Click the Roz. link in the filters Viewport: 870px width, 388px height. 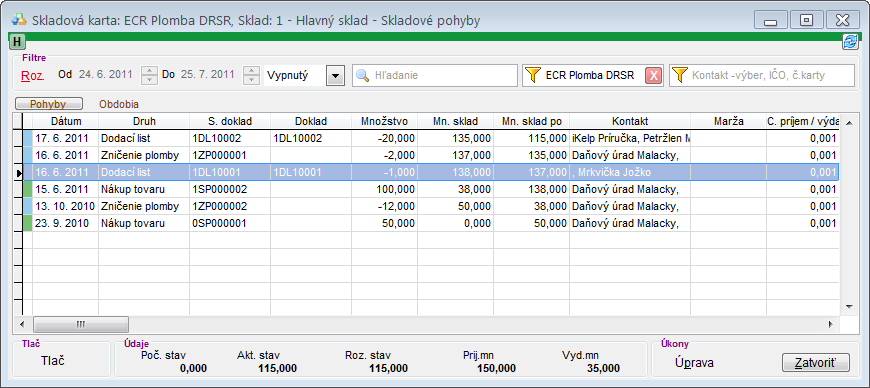(32, 75)
